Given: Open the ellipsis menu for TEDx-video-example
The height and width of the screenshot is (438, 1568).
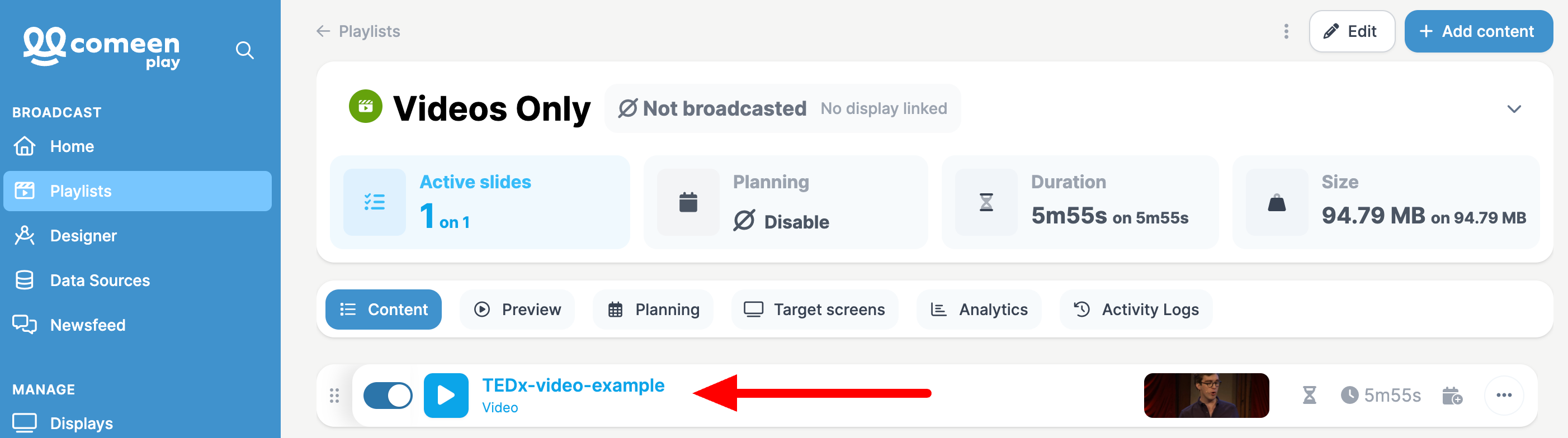Looking at the screenshot, I should [x=1504, y=396].
